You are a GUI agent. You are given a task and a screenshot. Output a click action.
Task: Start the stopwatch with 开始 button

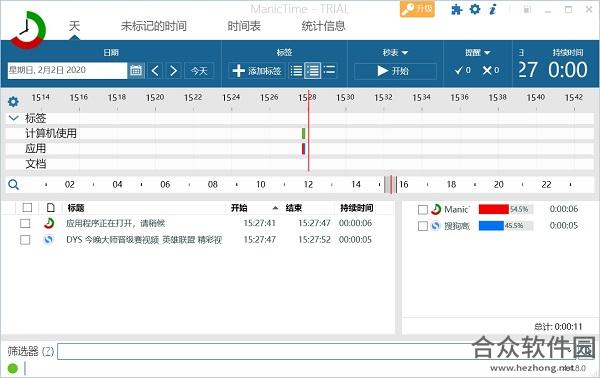[395, 71]
